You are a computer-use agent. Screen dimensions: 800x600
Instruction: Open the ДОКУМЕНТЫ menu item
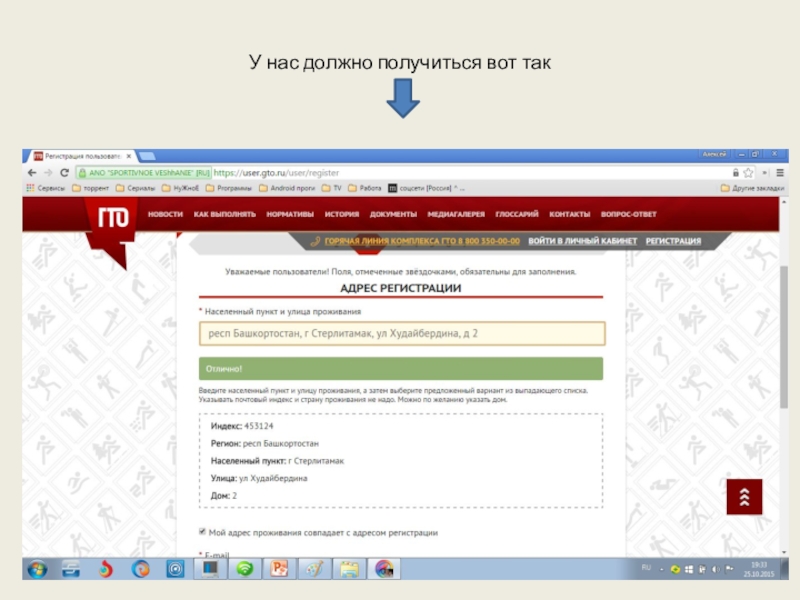coord(393,214)
